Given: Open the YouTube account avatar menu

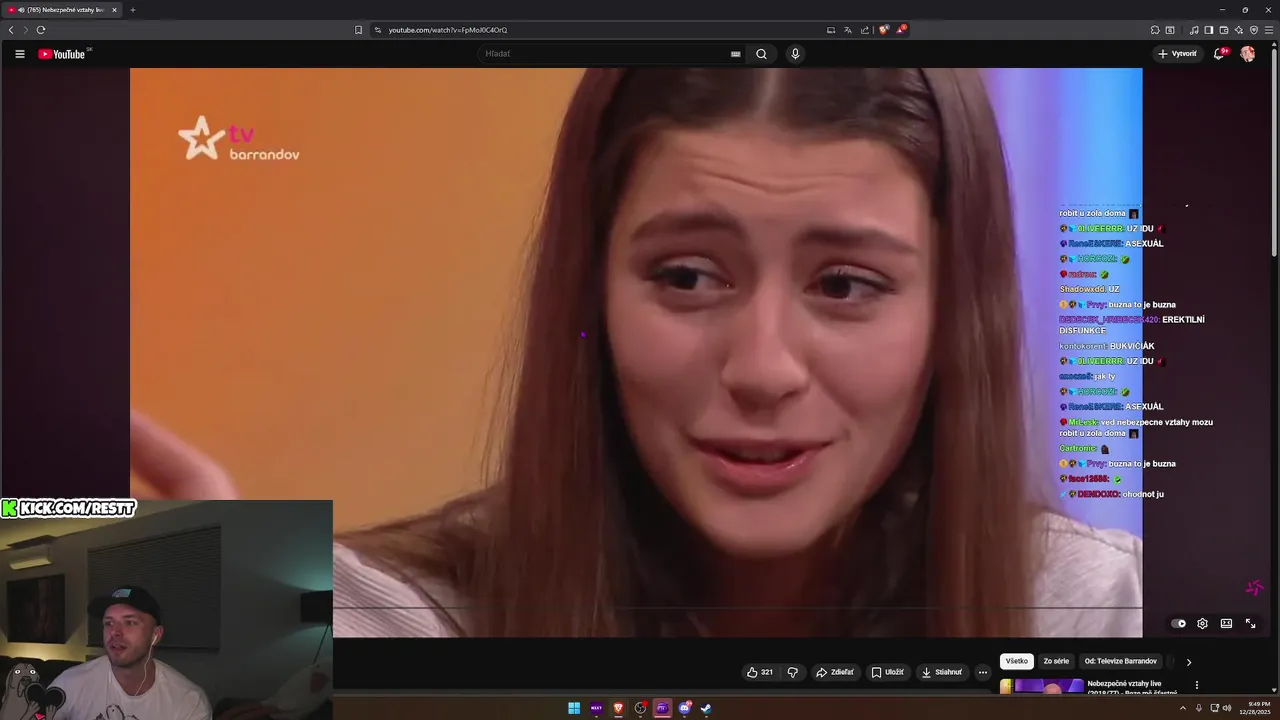Looking at the screenshot, I should click(x=1248, y=54).
